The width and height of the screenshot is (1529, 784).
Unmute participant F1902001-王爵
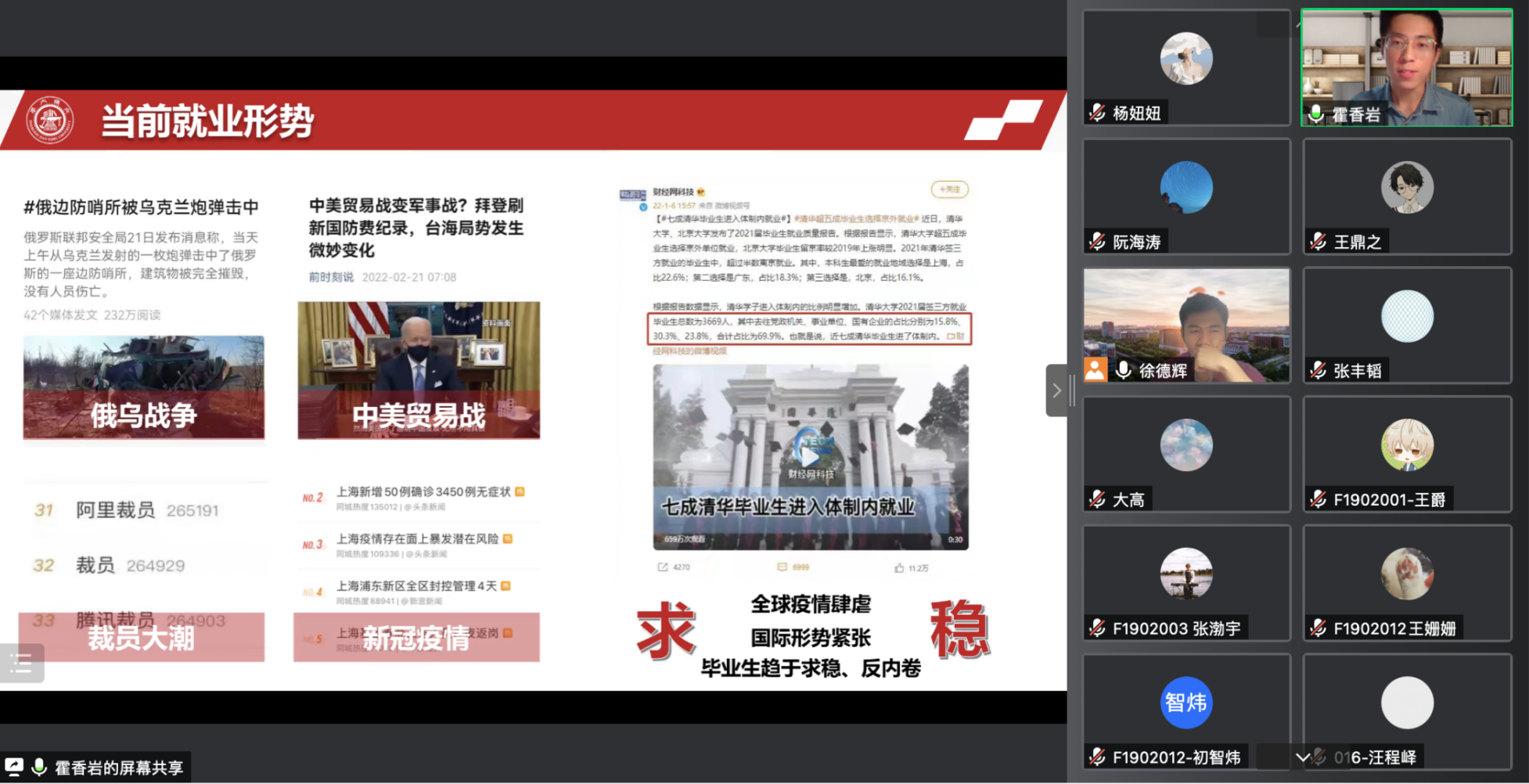click(1317, 498)
